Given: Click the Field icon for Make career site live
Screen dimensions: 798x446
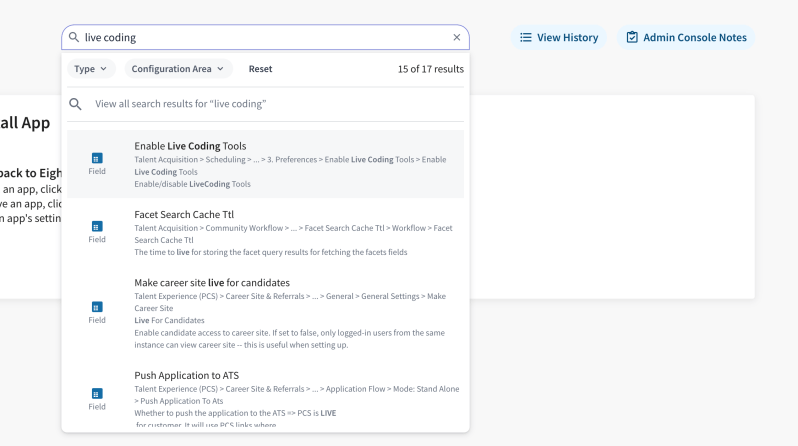Looking at the screenshot, I should (x=97, y=307).
